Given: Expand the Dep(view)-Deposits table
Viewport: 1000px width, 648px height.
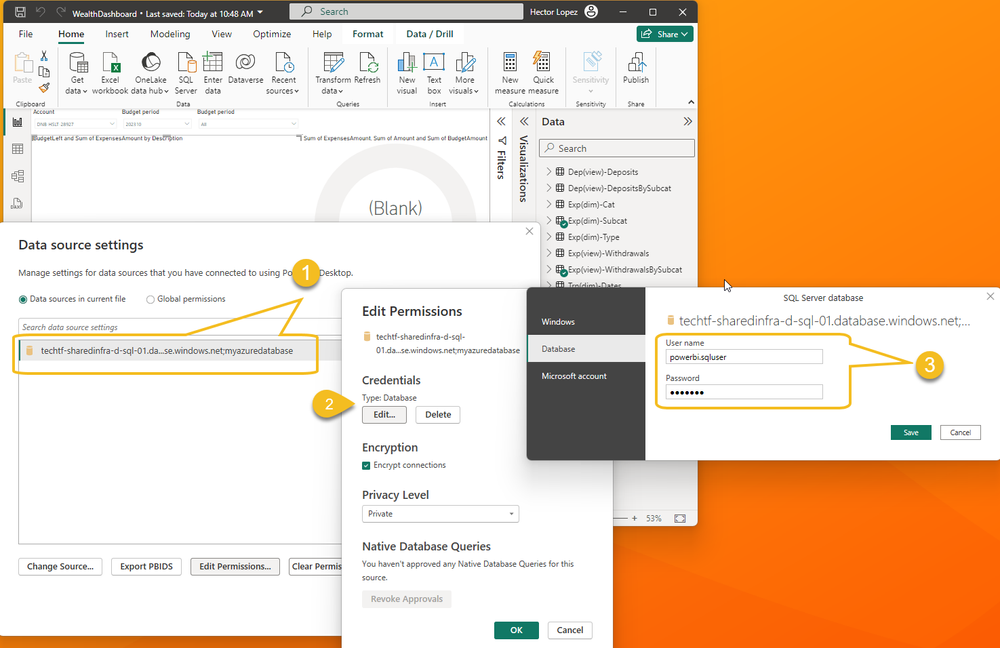Looking at the screenshot, I should pyautogui.click(x=549, y=172).
